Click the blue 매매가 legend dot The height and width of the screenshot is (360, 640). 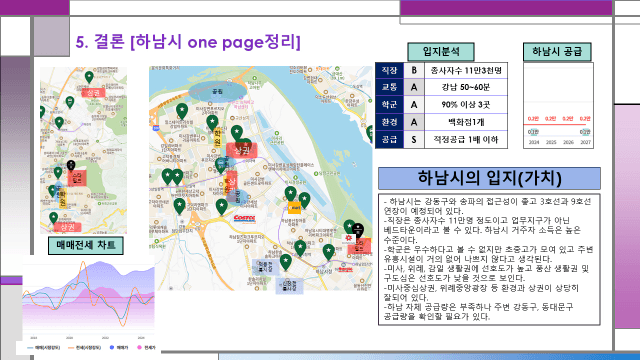[x=112, y=347]
